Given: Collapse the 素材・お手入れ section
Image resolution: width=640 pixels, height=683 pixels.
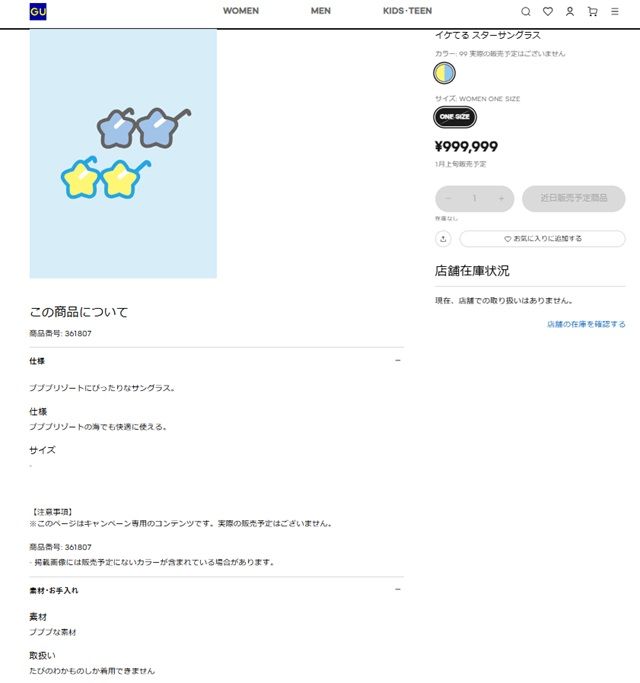Looking at the screenshot, I should [x=398, y=590].
